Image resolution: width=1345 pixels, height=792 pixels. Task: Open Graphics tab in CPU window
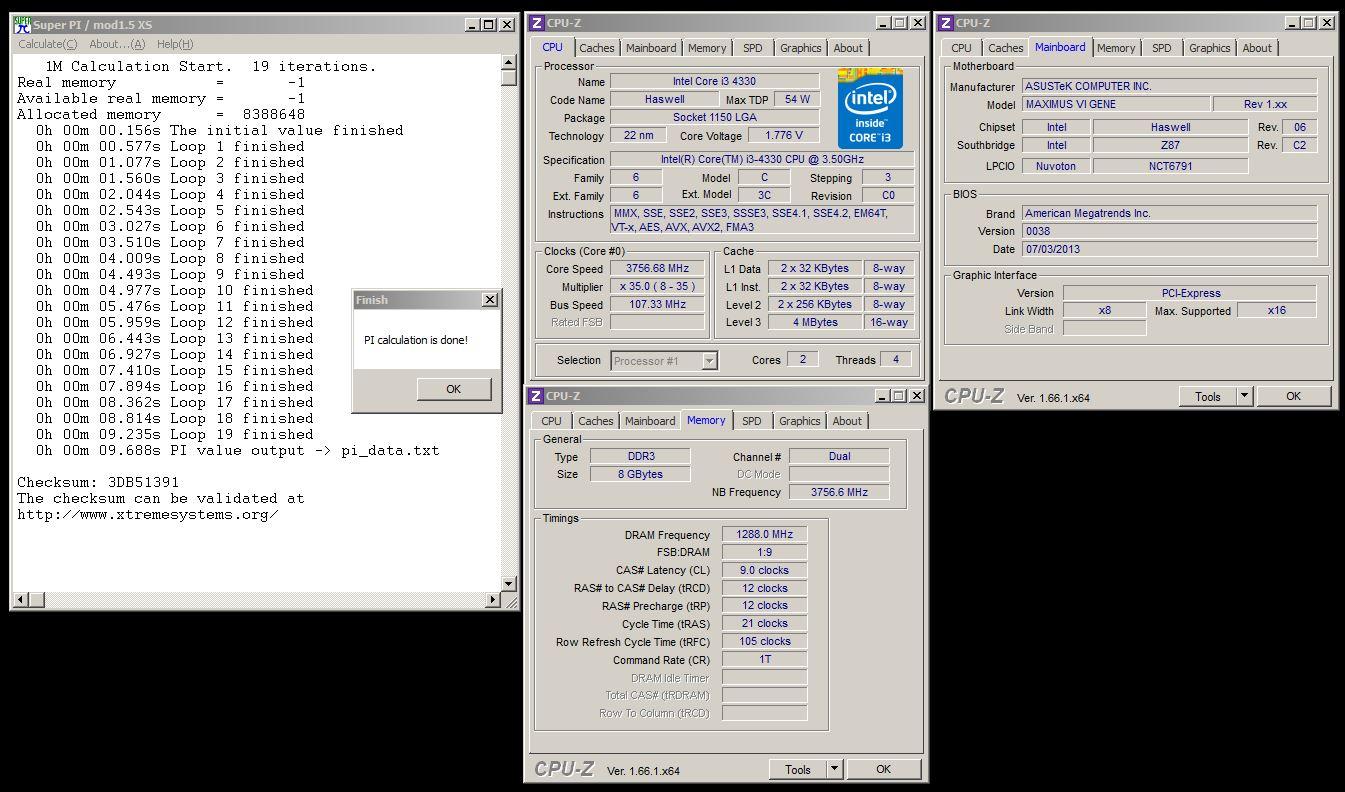coord(801,48)
